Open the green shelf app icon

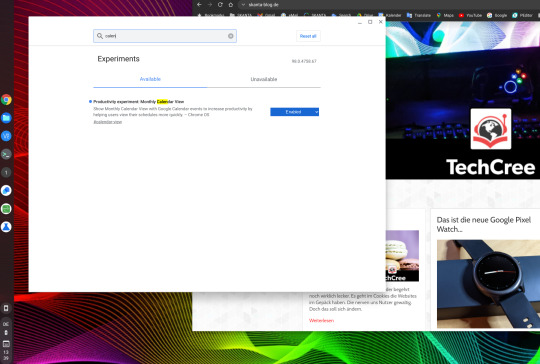pos(6,209)
